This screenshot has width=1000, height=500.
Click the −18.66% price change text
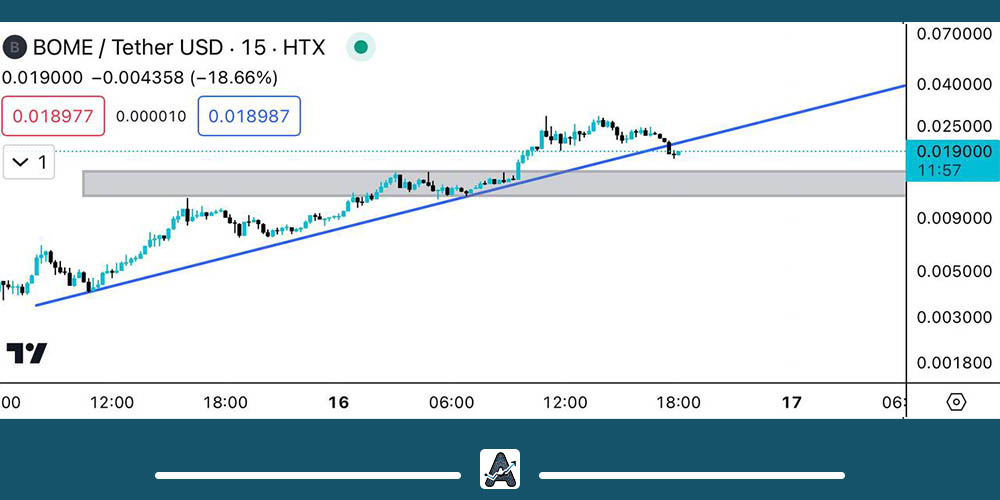click(x=234, y=77)
